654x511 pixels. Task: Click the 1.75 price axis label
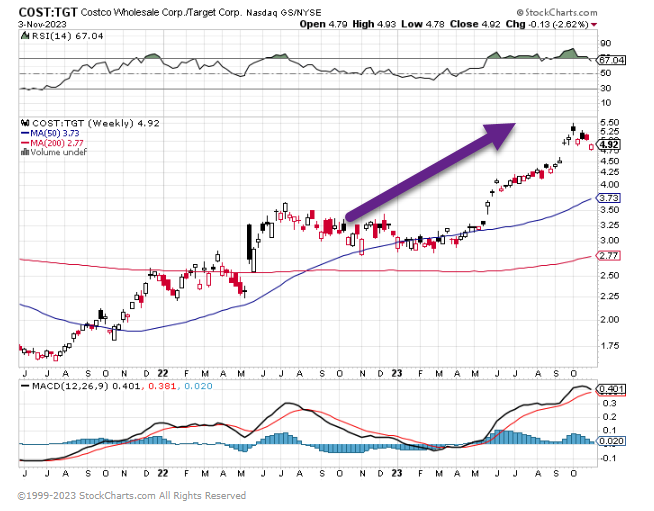[609, 345]
